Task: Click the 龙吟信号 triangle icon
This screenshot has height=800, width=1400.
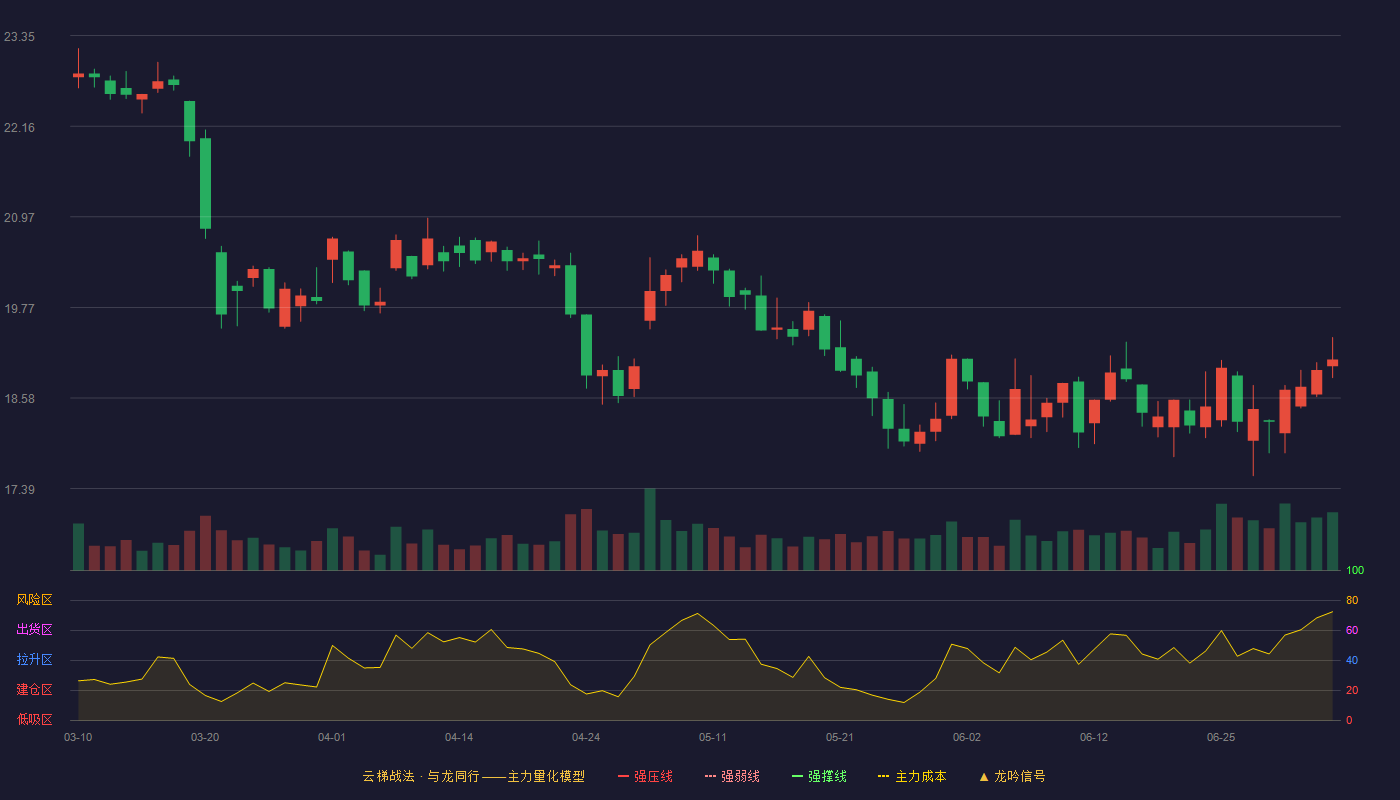Action: pyautogui.click(x=983, y=776)
